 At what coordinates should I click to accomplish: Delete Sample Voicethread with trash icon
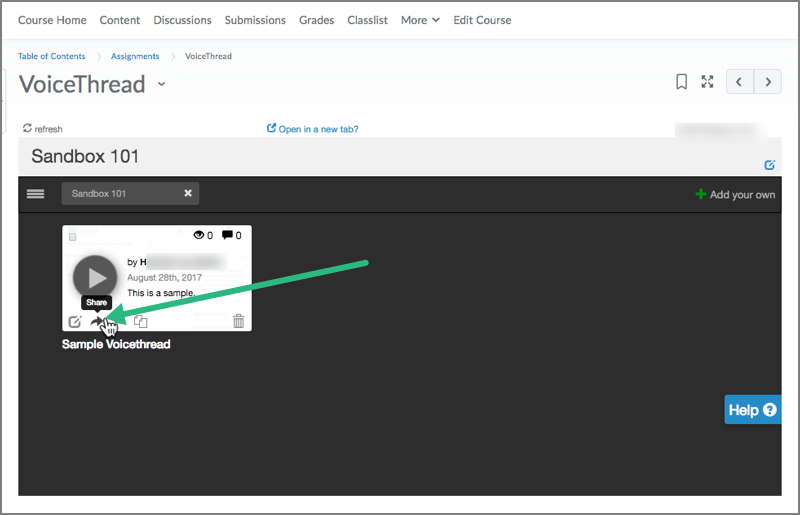238,321
